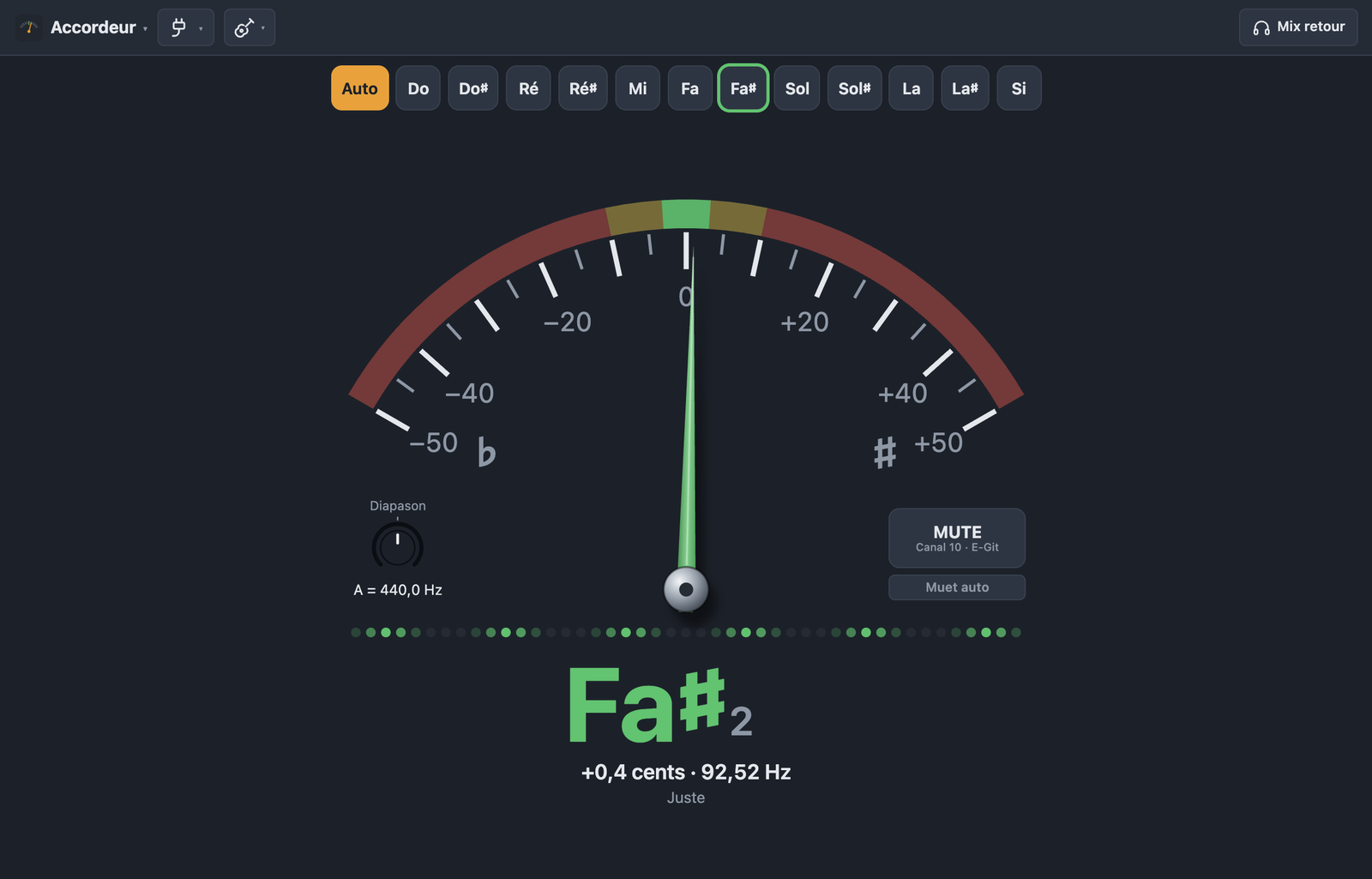Click the tuner gauge app icon

pos(29,27)
